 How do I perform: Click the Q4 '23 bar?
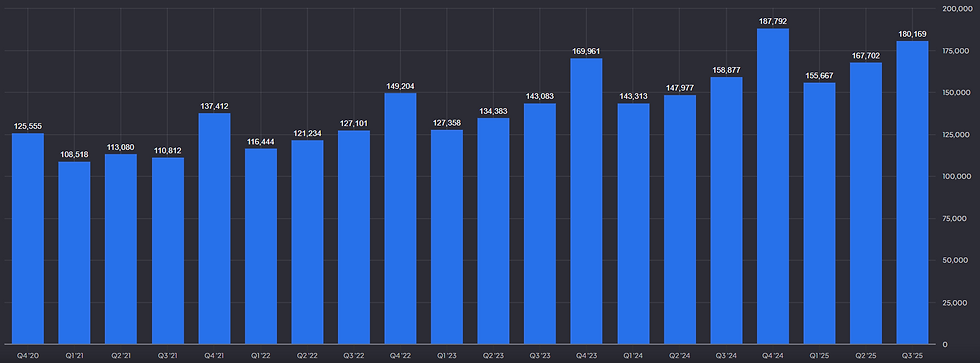(587, 201)
